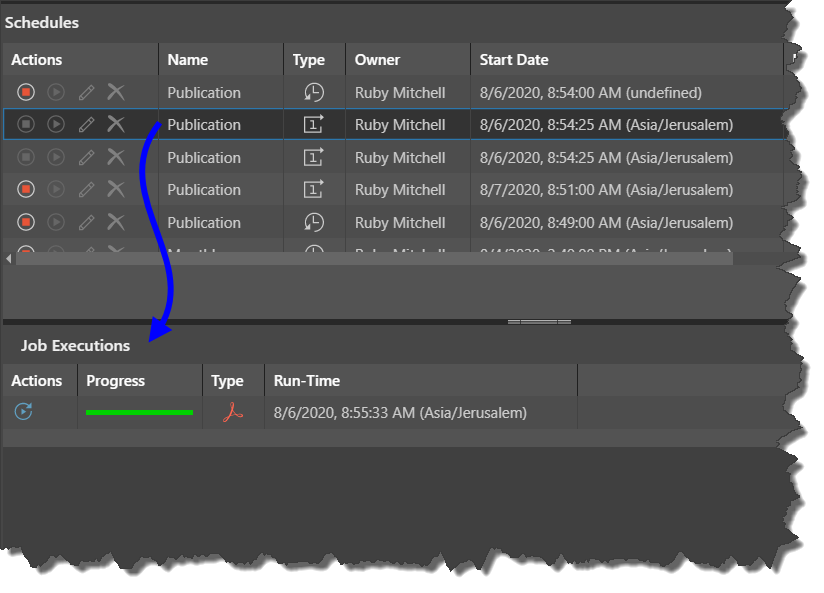The height and width of the screenshot is (593, 824).
Task: Delete the first Publication schedule (undefined timezone)
Action: pos(116,92)
